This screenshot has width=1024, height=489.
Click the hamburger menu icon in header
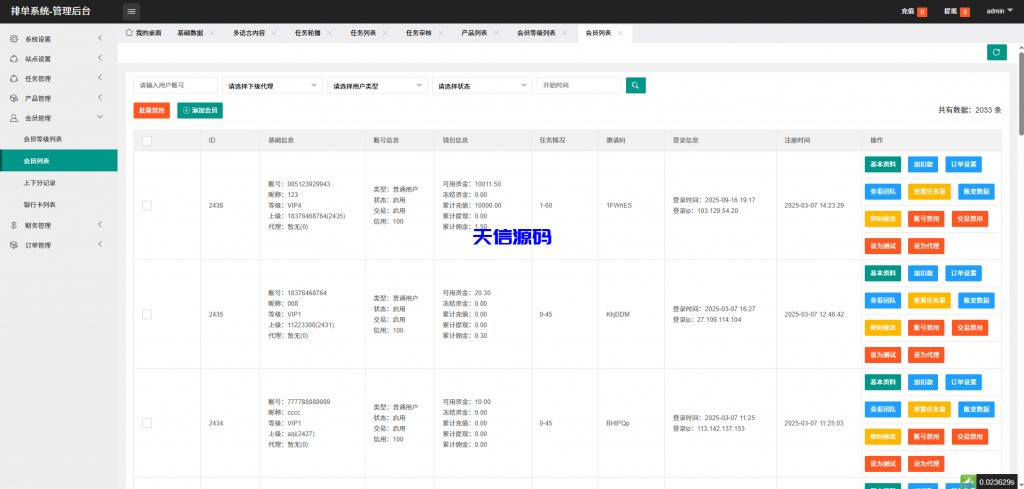pos(132,11)
